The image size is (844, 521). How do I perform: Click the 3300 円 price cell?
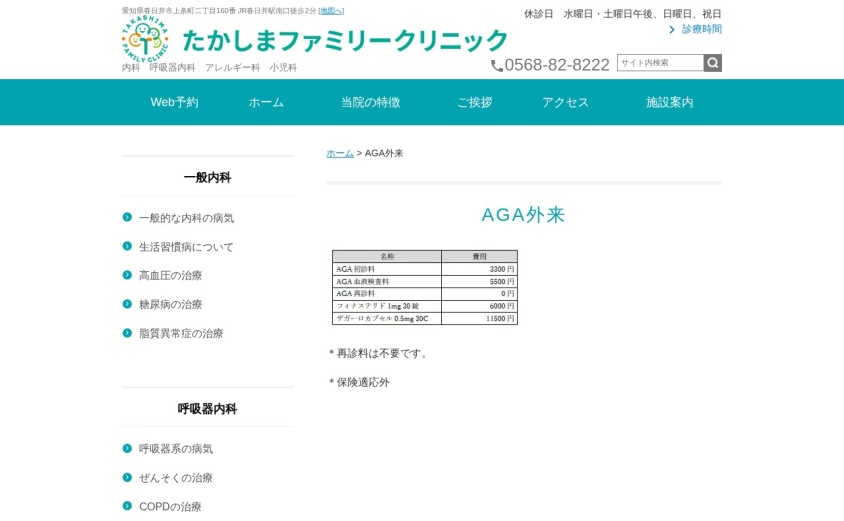click(480, 269)
